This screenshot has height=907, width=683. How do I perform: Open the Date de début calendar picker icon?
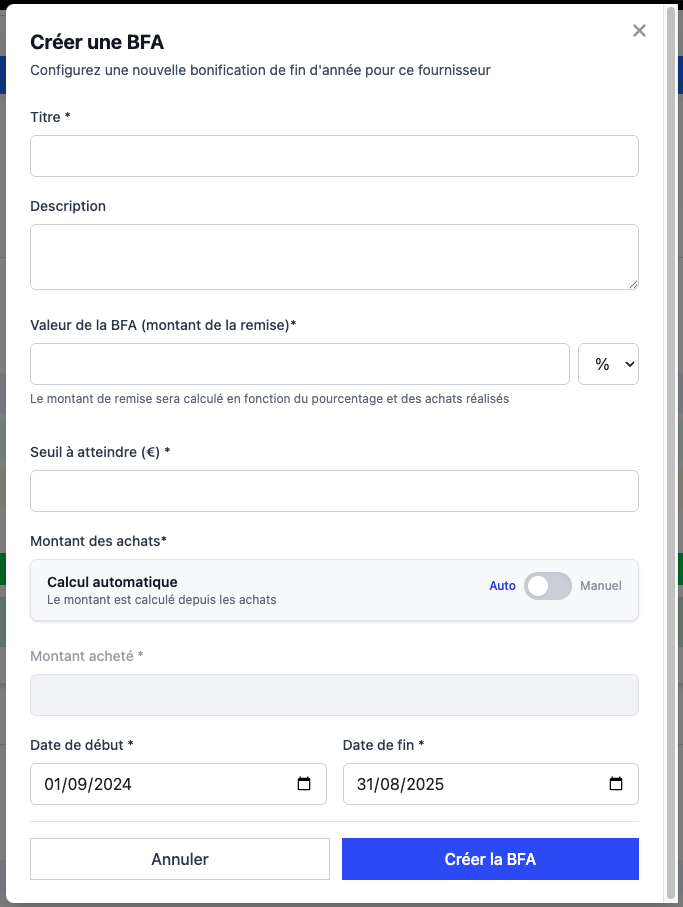pos(304,784)
